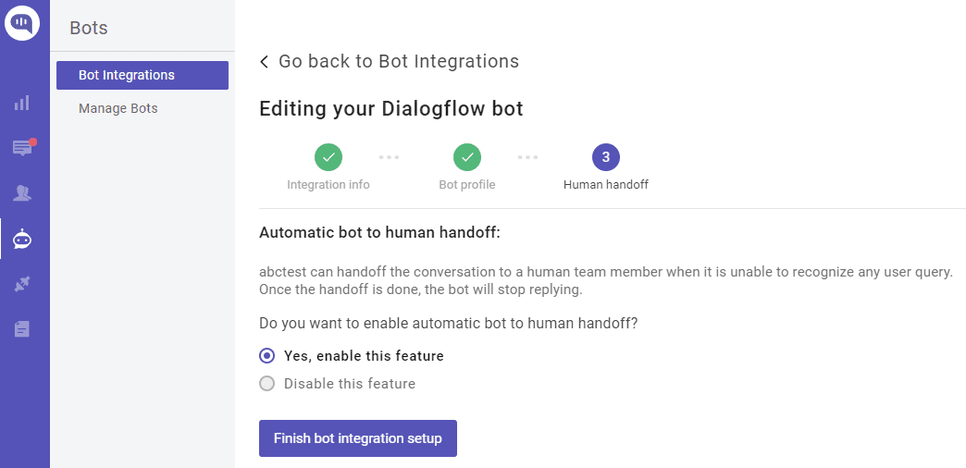Jump to the completed Integration info step
This screenshot has height=468, width=966.
point(328,157)
